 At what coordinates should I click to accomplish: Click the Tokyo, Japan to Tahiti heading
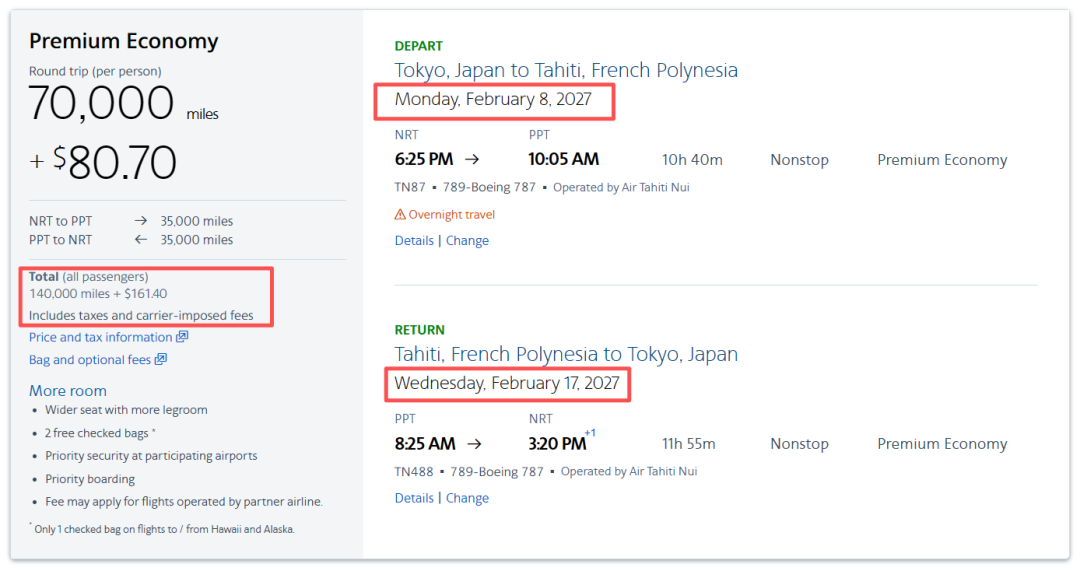565,70
